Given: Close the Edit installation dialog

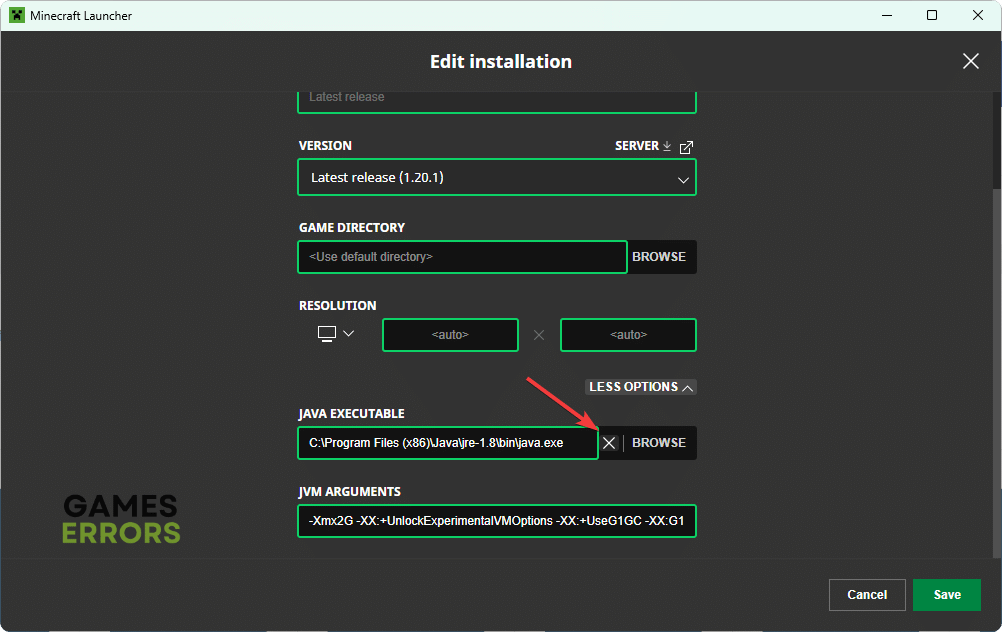Looking at the screenshot, I should (970, 61).
